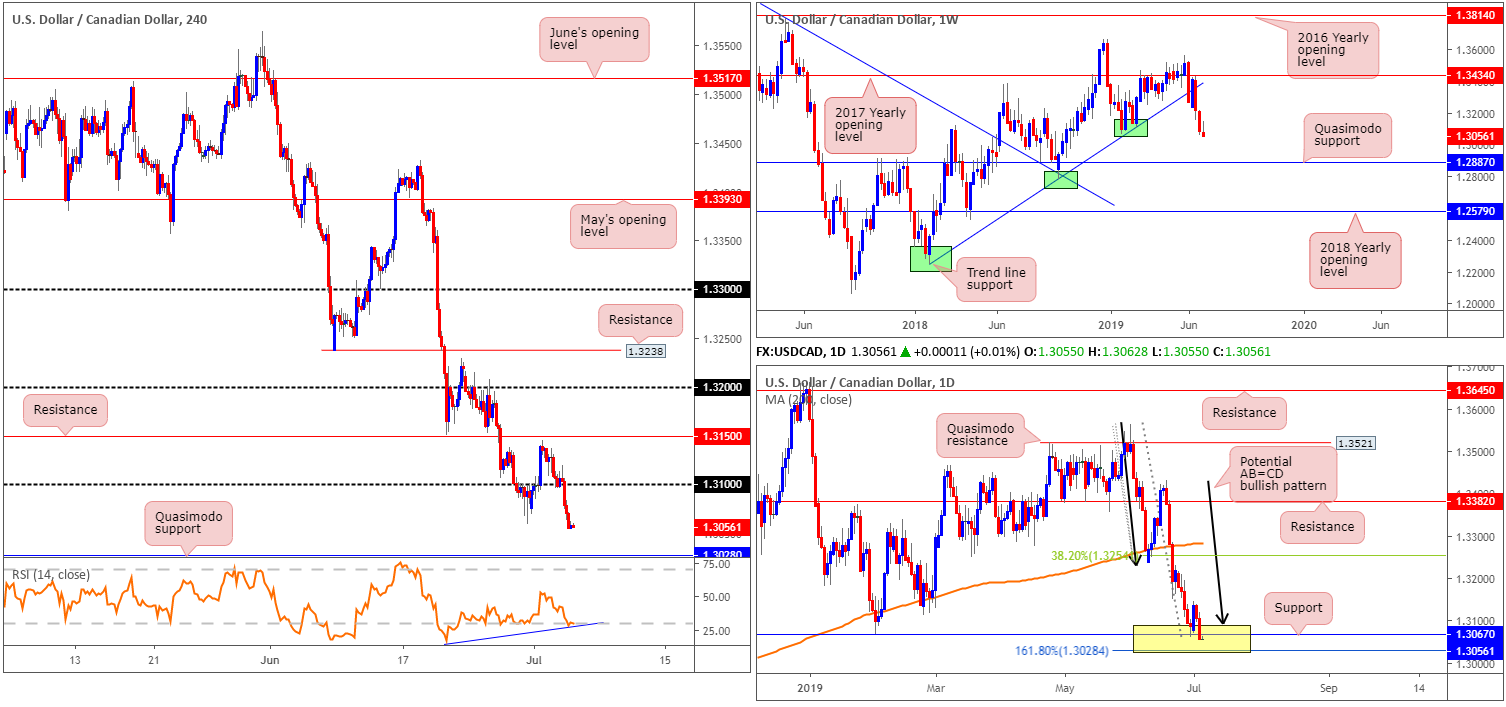Click the 1.34500 axis value on 240 chart
Viewport: 1506px width, 707px height.
tap(721, 144)
